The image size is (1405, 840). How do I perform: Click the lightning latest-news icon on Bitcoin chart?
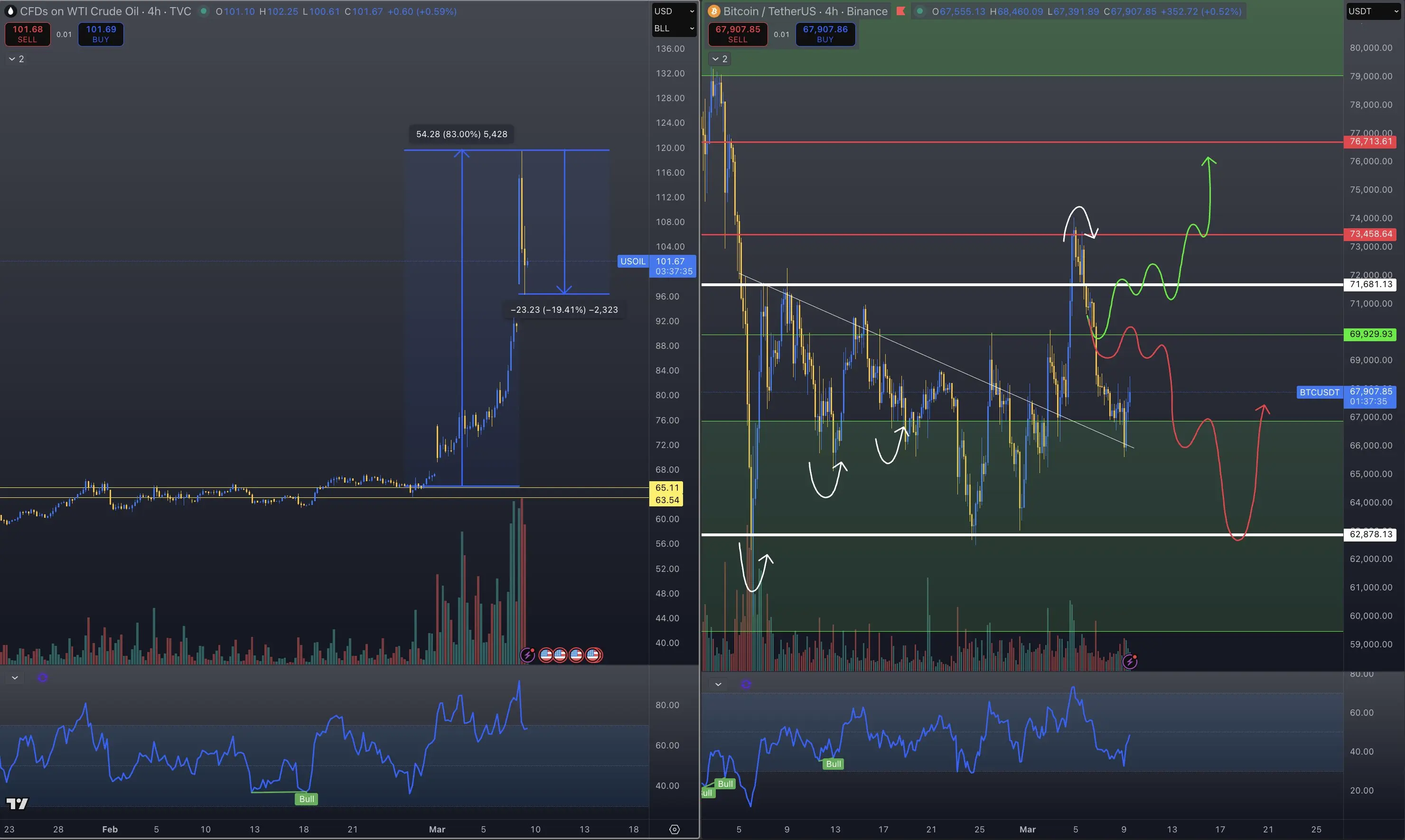click(x=1129, y=661)
